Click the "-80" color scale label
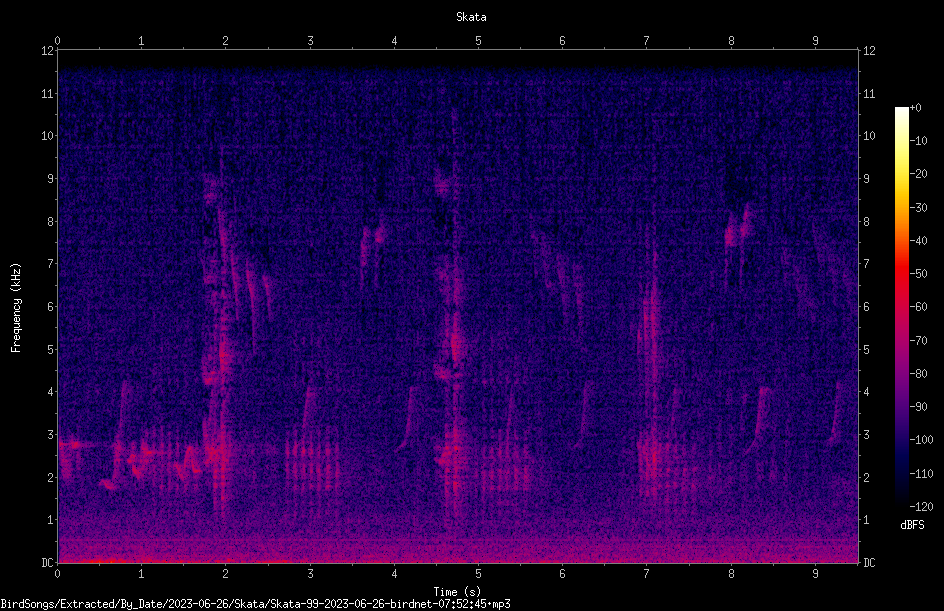Image resolution: width=944 pixels, height=611 pixels. (x=918, y=374)
